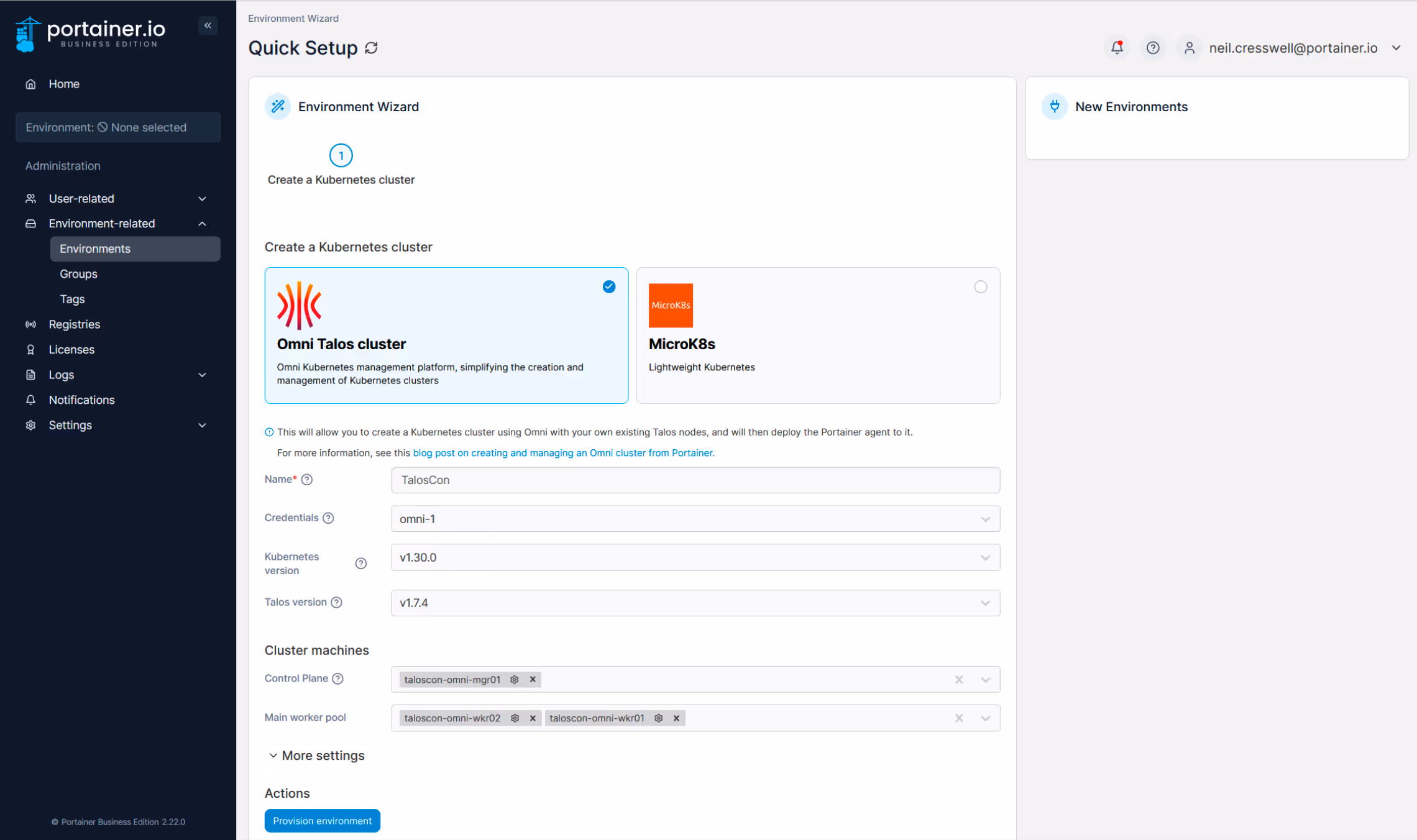This screenshot has height=840, width=1417.
Task: Click the Control Plane help tooltip icon
Action: tap(337, 678)
